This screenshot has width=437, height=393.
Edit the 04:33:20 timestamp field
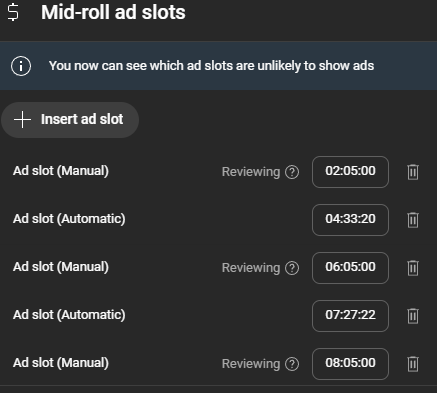click(x=350, y=220)
